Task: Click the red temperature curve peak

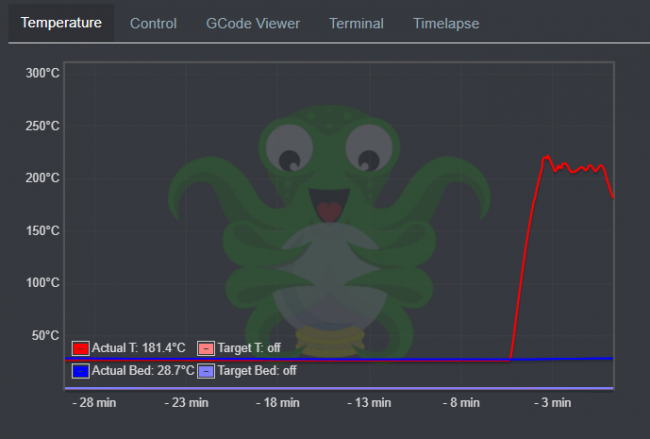Action: coord(547,157)
